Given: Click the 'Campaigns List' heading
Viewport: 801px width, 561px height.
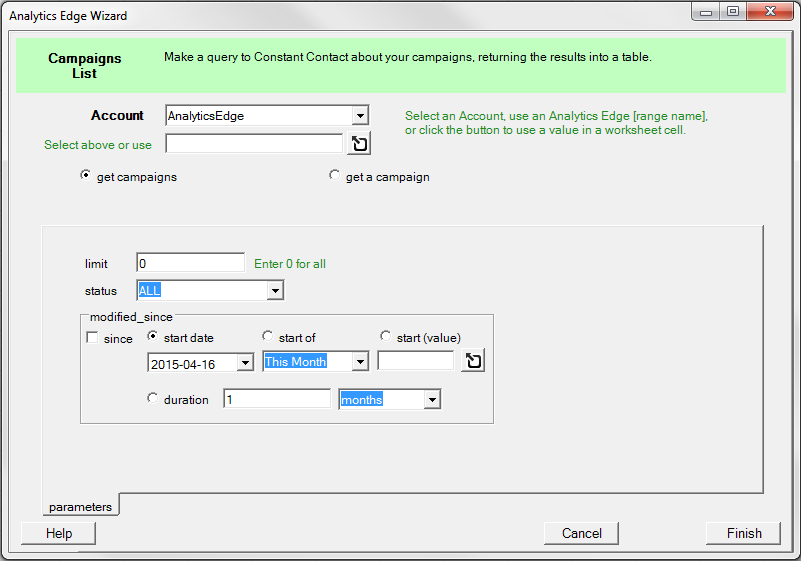Looking at the screenshot, I should (x=85, y=66).
